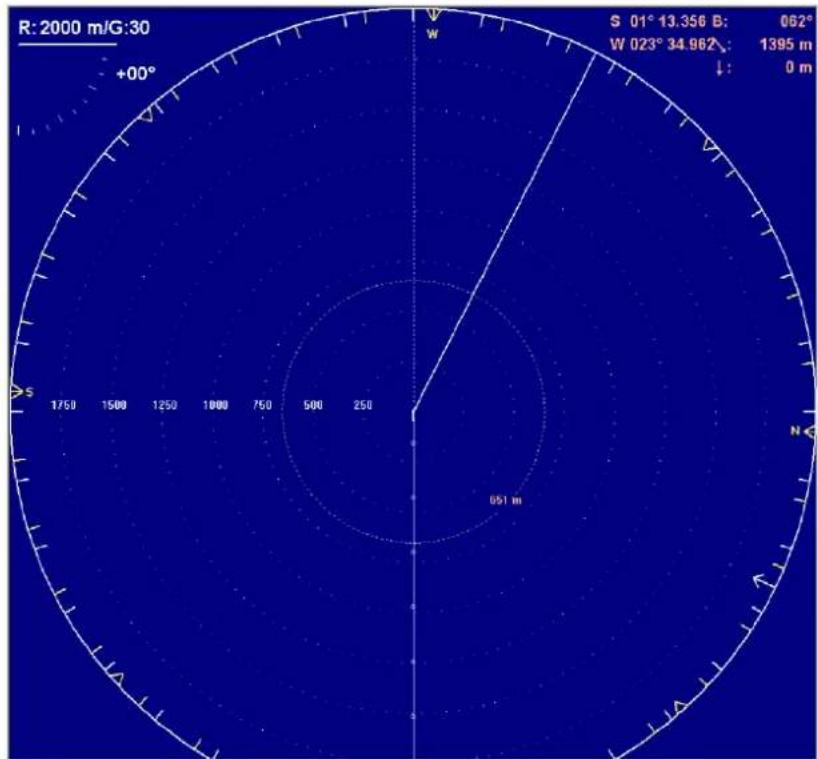Click the S compass marker on the left rim
Viewport: 818px width, 759px height.
coord(21,392)
